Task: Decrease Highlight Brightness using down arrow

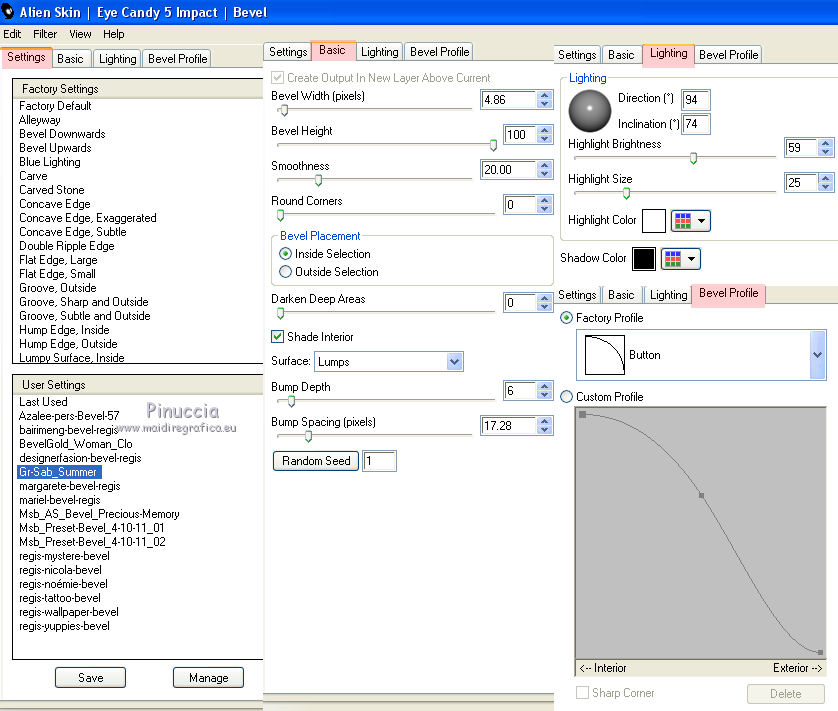Action: tap(825, 152)
